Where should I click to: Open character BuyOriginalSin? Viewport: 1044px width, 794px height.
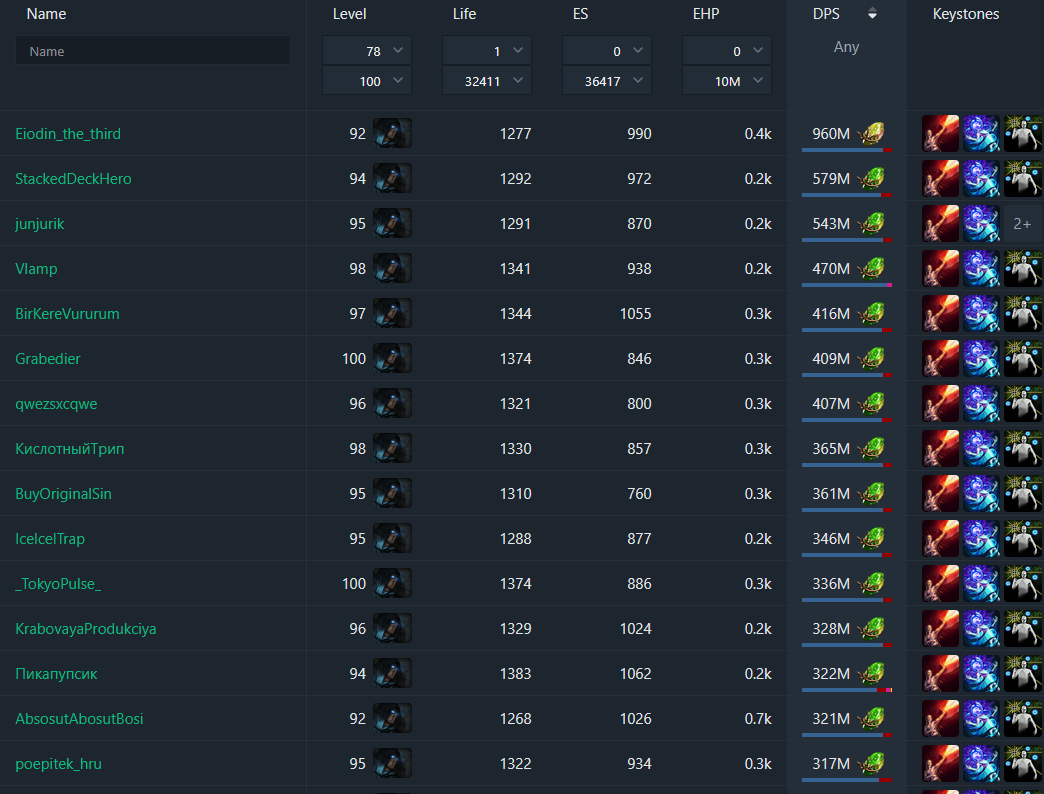coord(63,494)
